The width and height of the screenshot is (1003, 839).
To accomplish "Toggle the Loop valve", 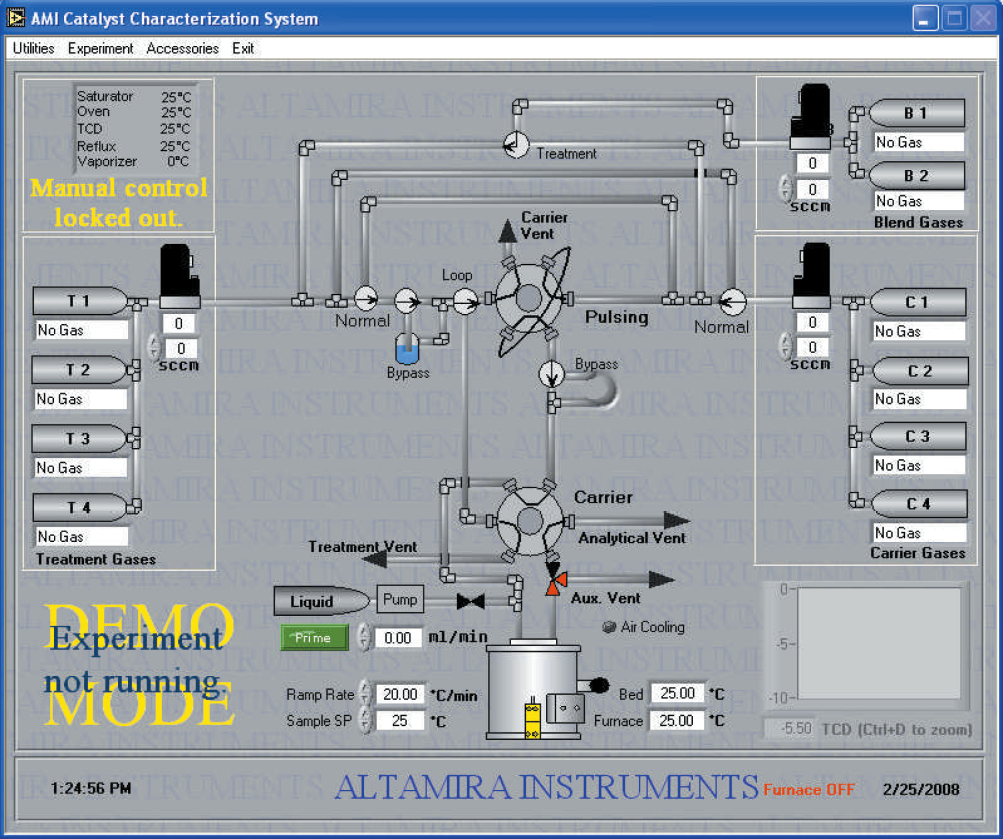I will click(x=466, y=301).
